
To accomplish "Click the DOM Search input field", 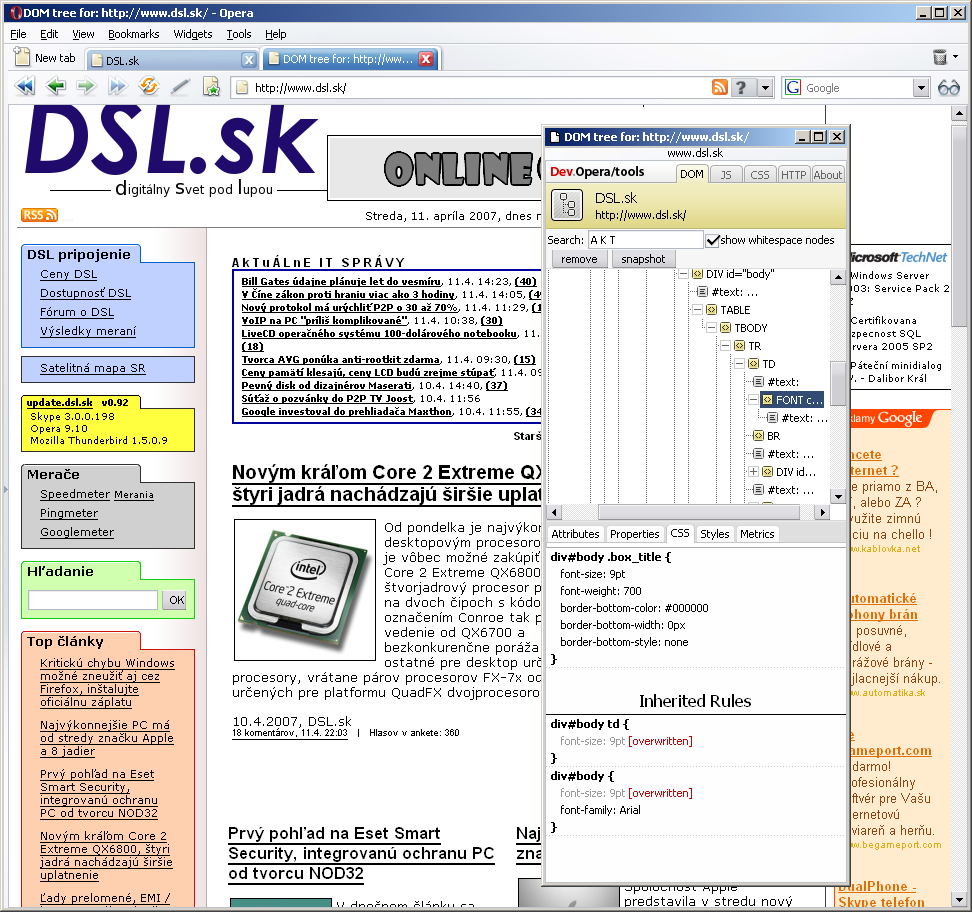I will [645, 240].
